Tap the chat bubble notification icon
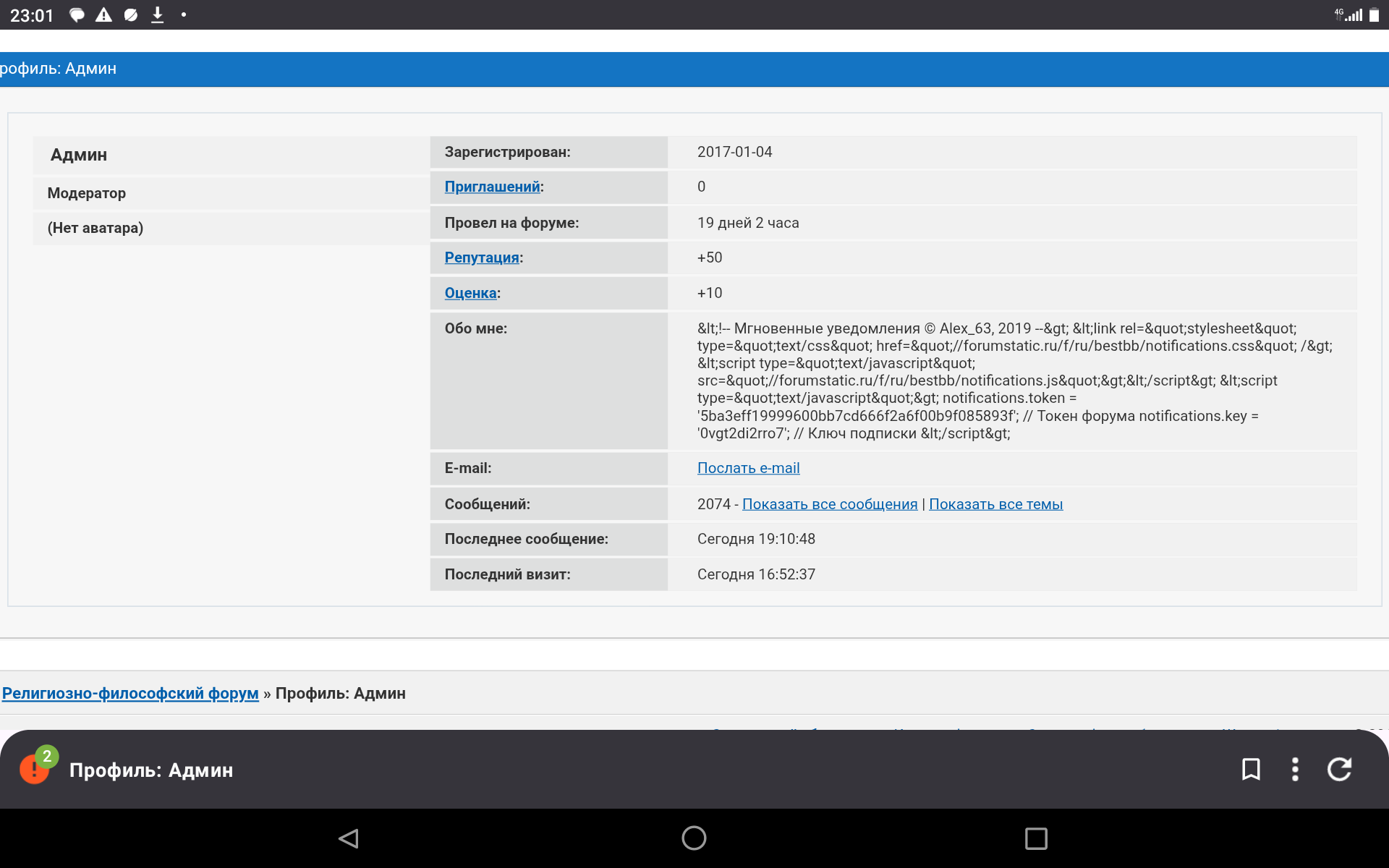1389x868 pixels. click(x=77, y=14)
